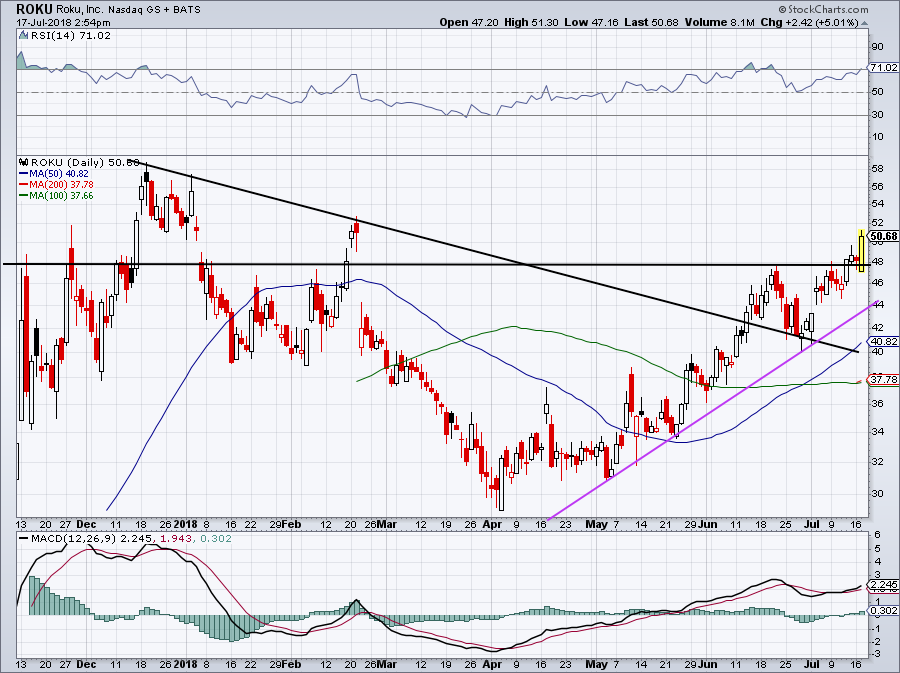
Task: Click the Jun label under the price chart
Action: point(708,524)
